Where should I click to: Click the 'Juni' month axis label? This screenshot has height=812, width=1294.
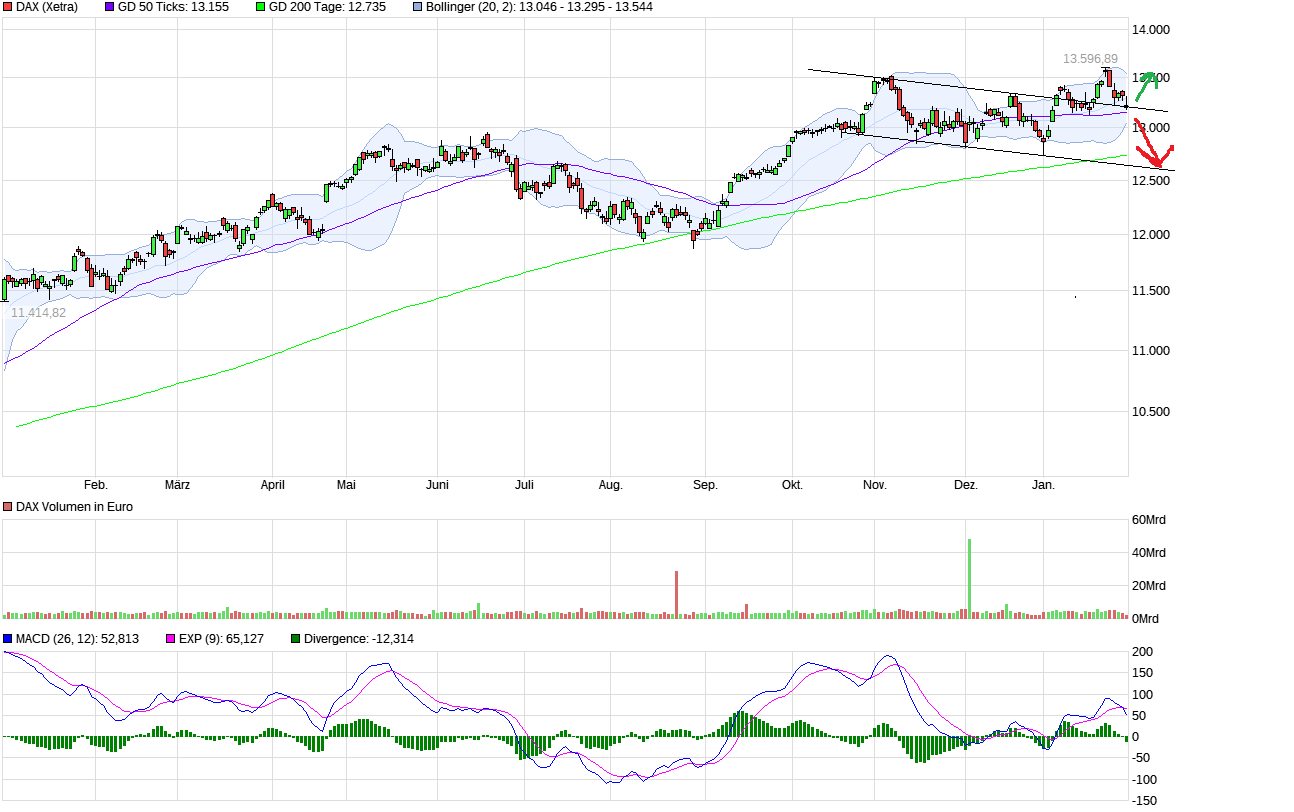pos(437,485)
